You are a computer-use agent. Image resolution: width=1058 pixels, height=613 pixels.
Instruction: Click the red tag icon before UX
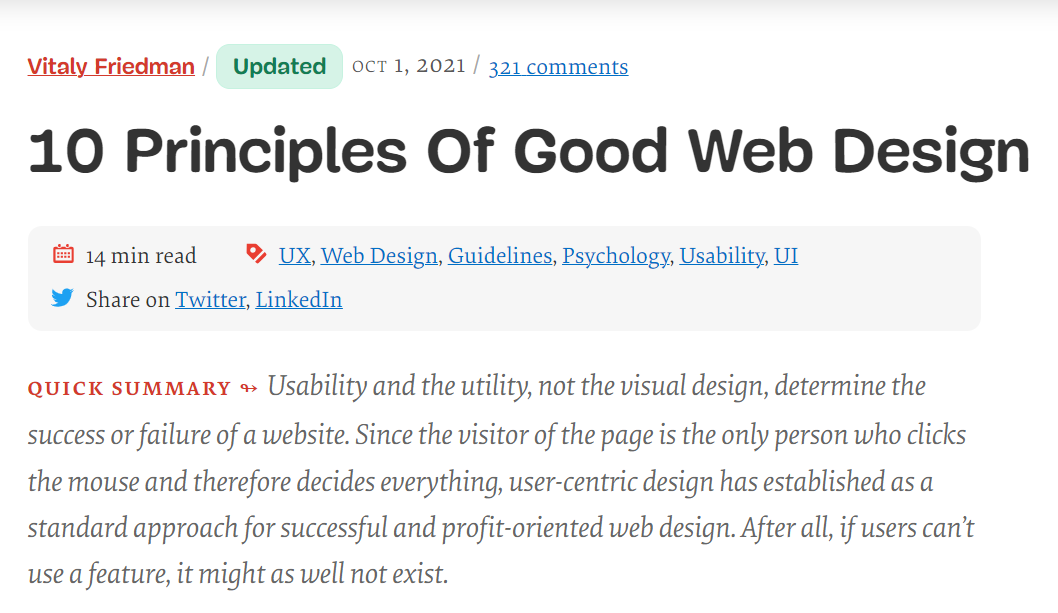[x=256, y=254]
